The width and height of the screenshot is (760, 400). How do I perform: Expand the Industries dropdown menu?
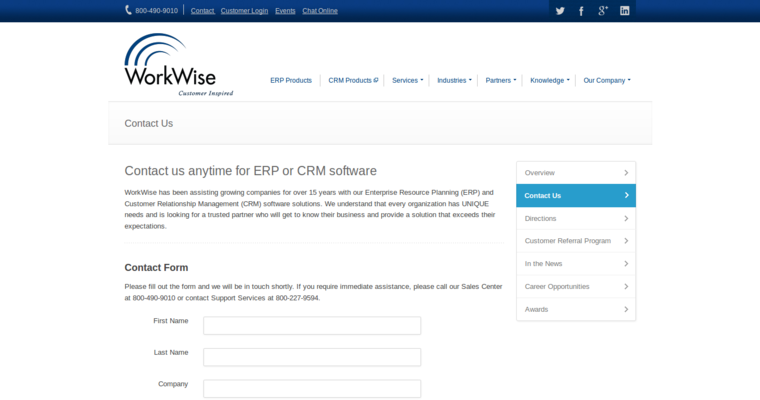tap(454, 80)
